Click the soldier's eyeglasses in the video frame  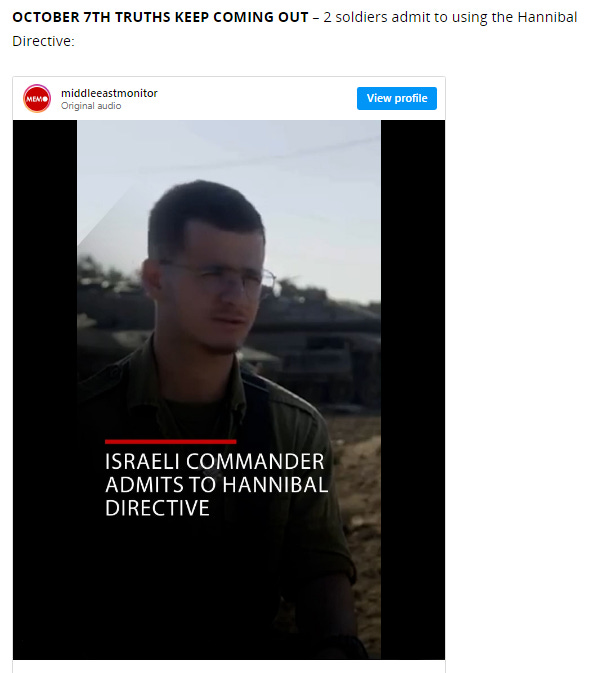click(219, 277)
